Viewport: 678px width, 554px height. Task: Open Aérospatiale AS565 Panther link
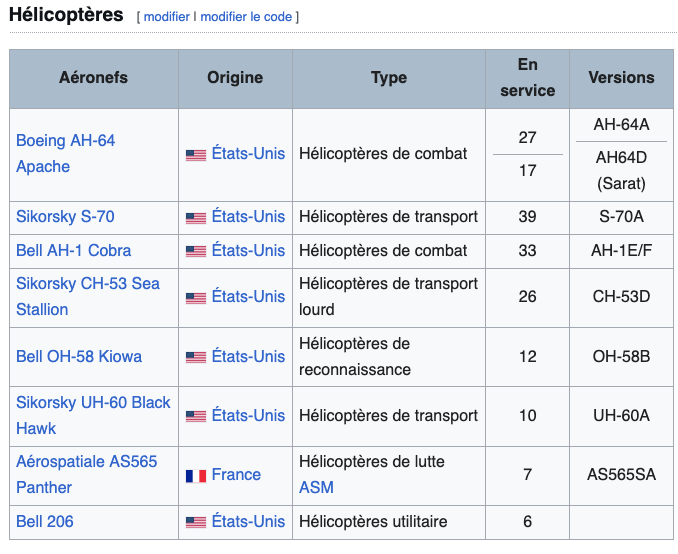86,475
